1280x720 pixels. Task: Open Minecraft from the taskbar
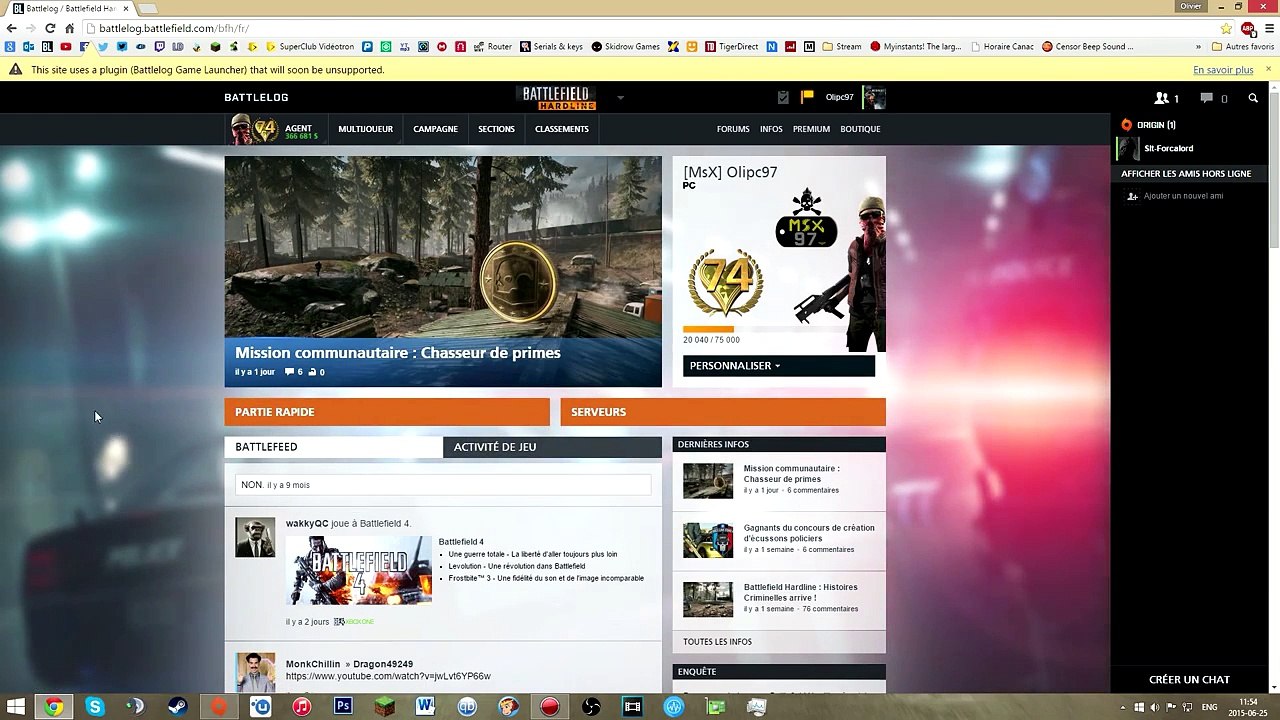coord(384,707)
